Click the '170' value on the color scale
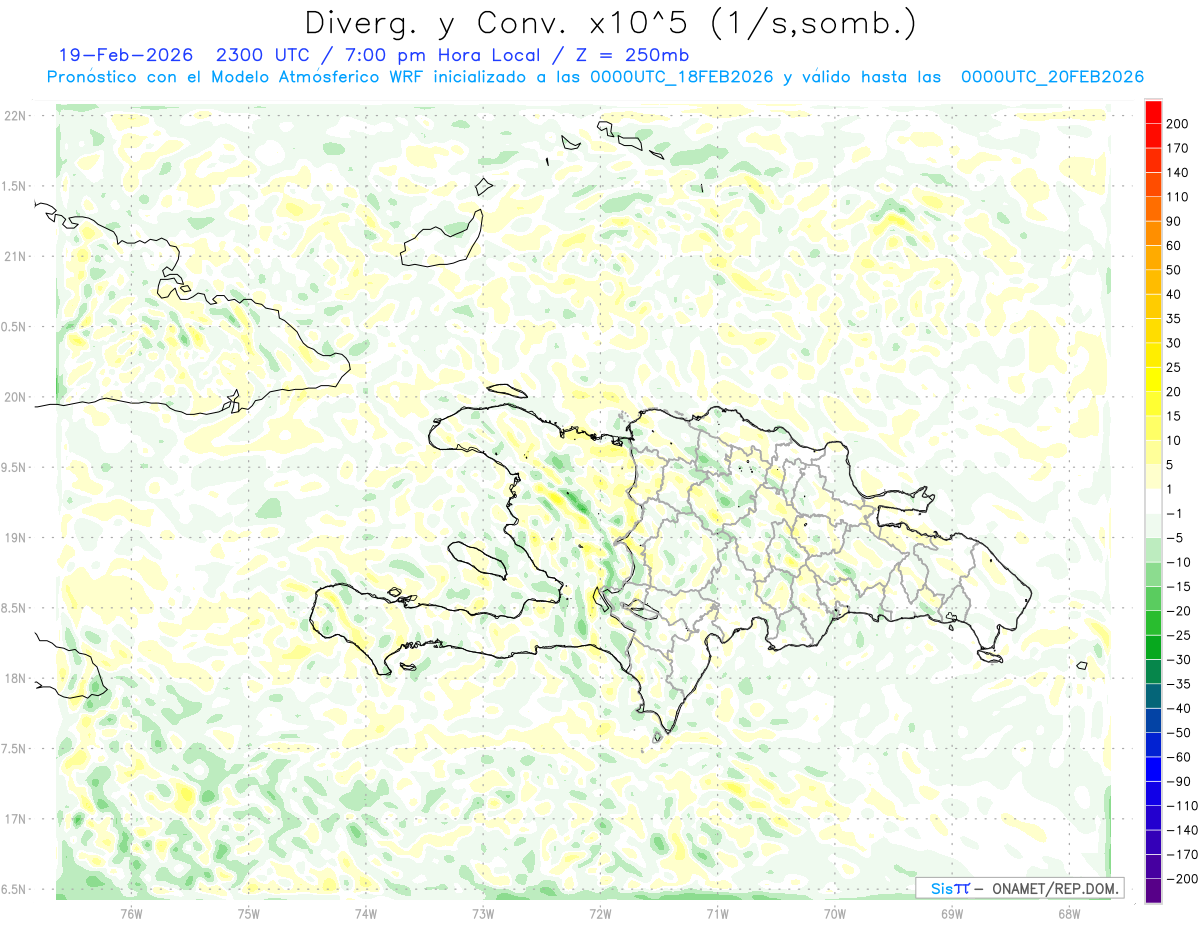This screenshot has height=927, width=1200. click(x=1177, y=148)
